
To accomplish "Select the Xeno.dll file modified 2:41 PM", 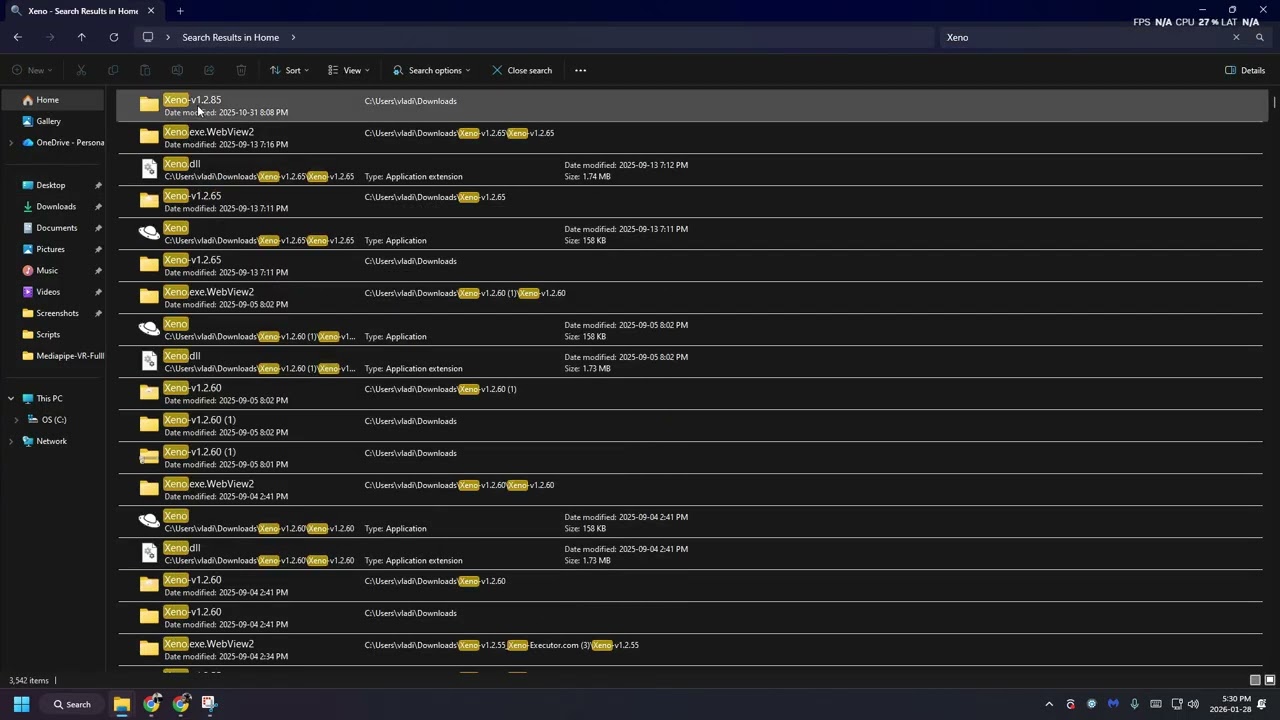I will click(x=690, y=554).
